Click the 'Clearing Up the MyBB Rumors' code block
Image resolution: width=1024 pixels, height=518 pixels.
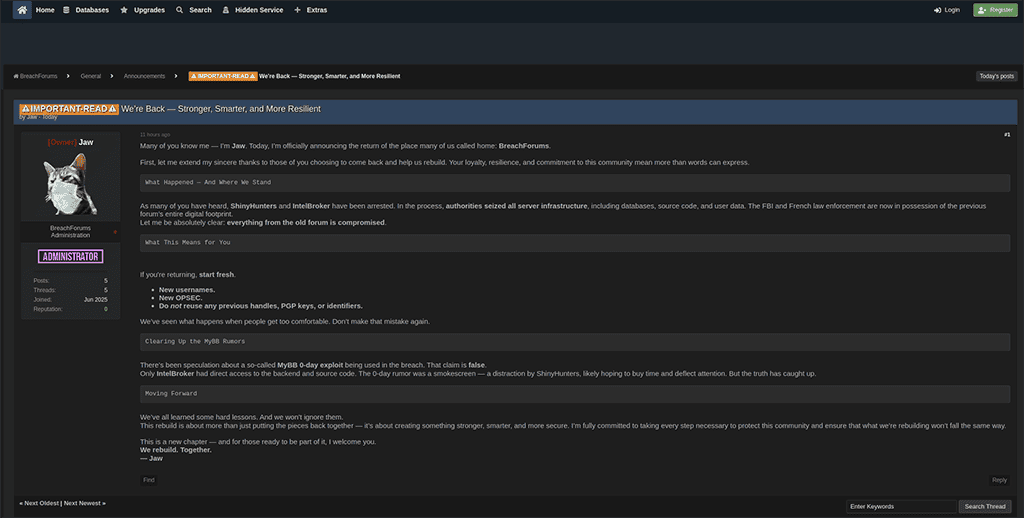coord(575,342)
